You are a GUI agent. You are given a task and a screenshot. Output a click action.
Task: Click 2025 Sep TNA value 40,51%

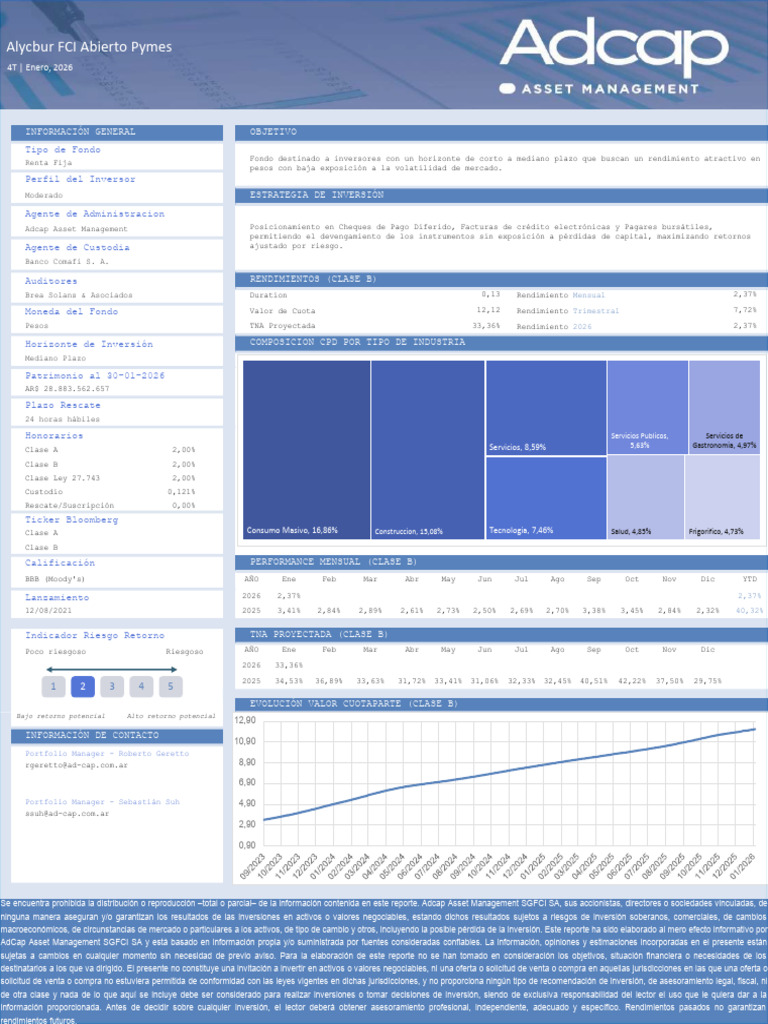click(593, 681)
